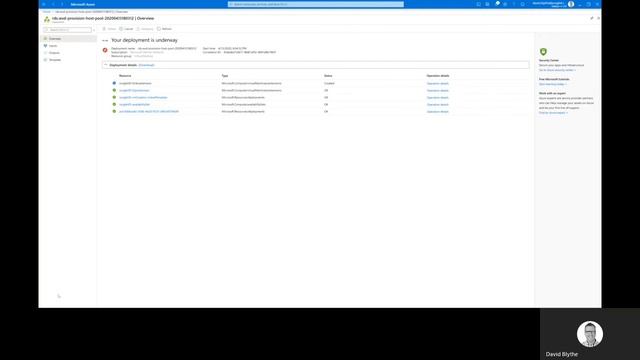Open the directory and subscription filter icon
Screen dimensions: 640x360
coord(487,4)
